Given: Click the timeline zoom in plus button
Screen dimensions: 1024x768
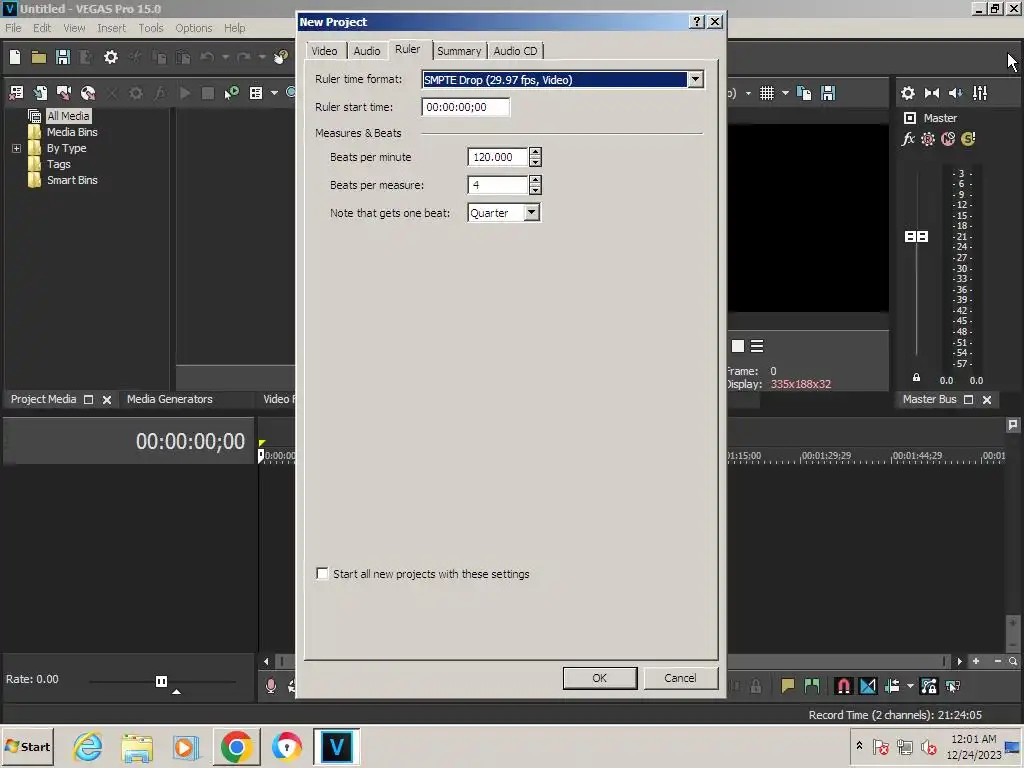Looking at the screenshot, I should (x=976, y=661).
